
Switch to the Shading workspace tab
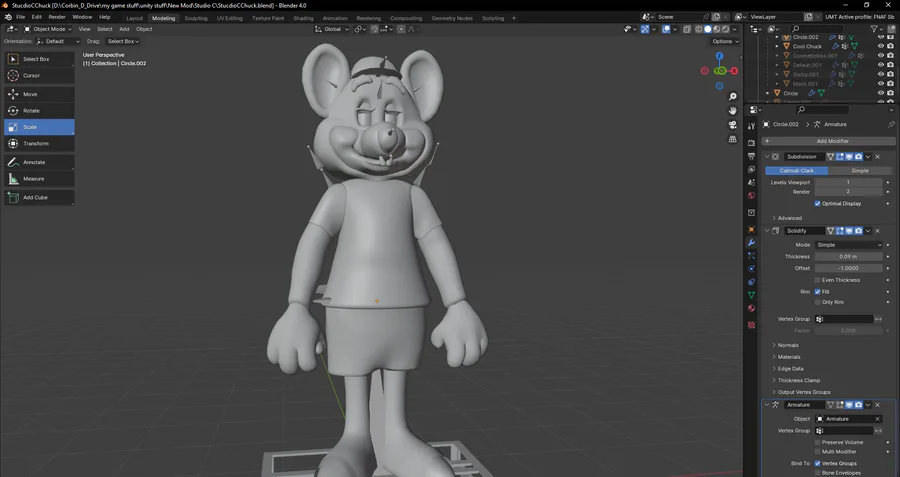click(x=303, y=18)
